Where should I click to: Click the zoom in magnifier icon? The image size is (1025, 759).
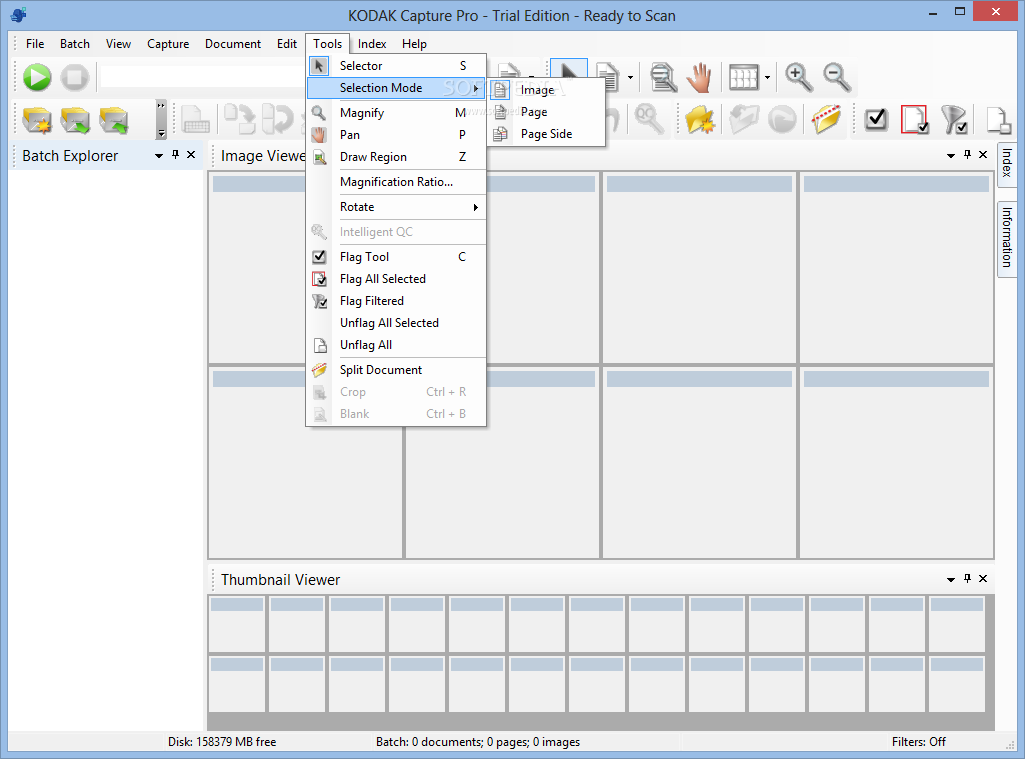point(799,77)
